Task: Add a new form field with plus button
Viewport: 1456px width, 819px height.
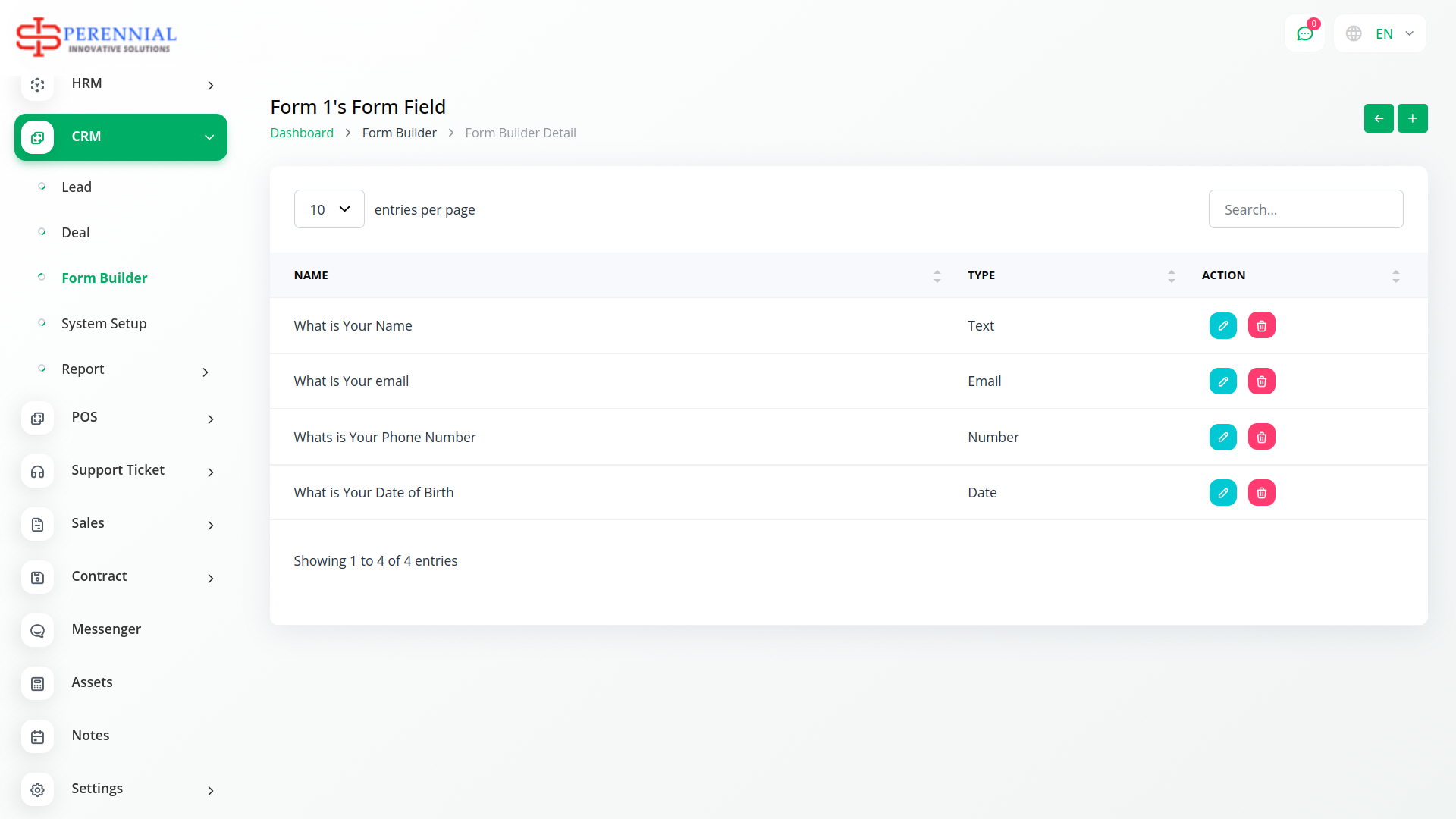Action: [1412, 118]
